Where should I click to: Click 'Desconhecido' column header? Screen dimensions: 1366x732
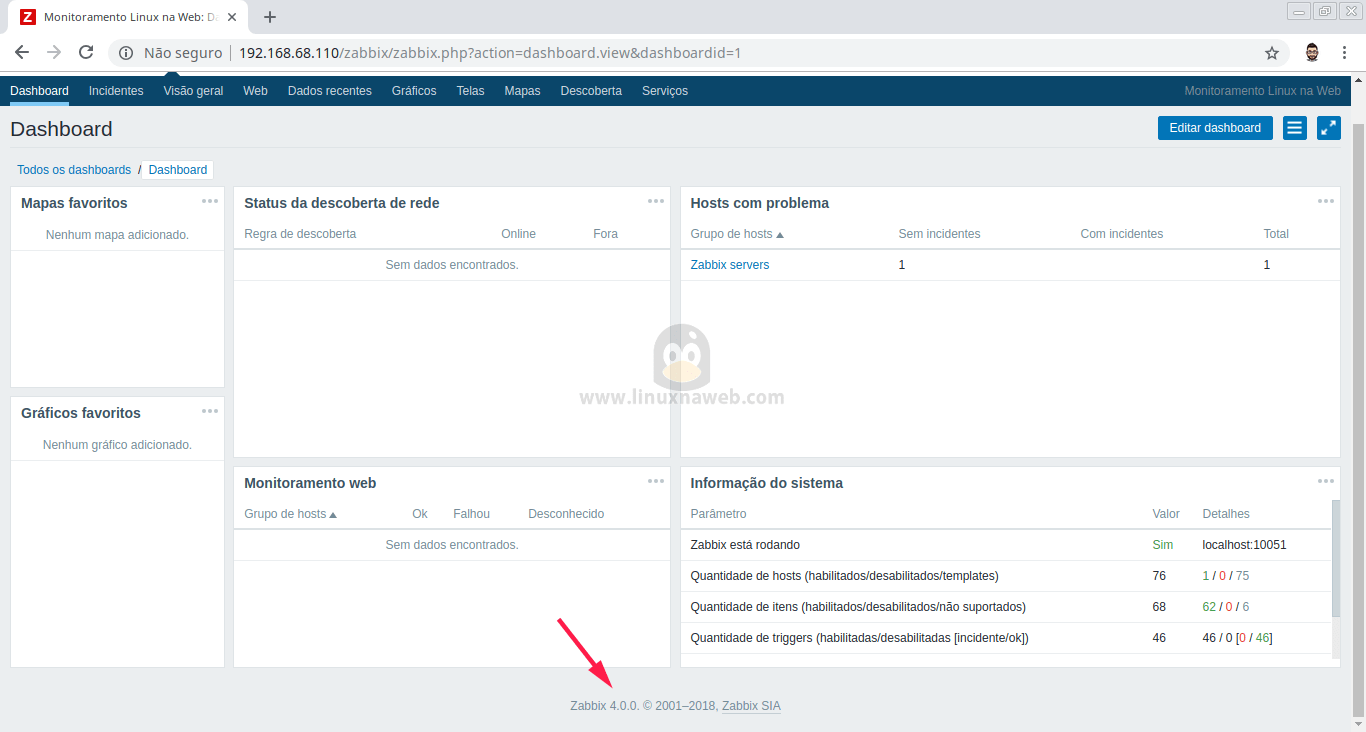[x=566, y=514]
